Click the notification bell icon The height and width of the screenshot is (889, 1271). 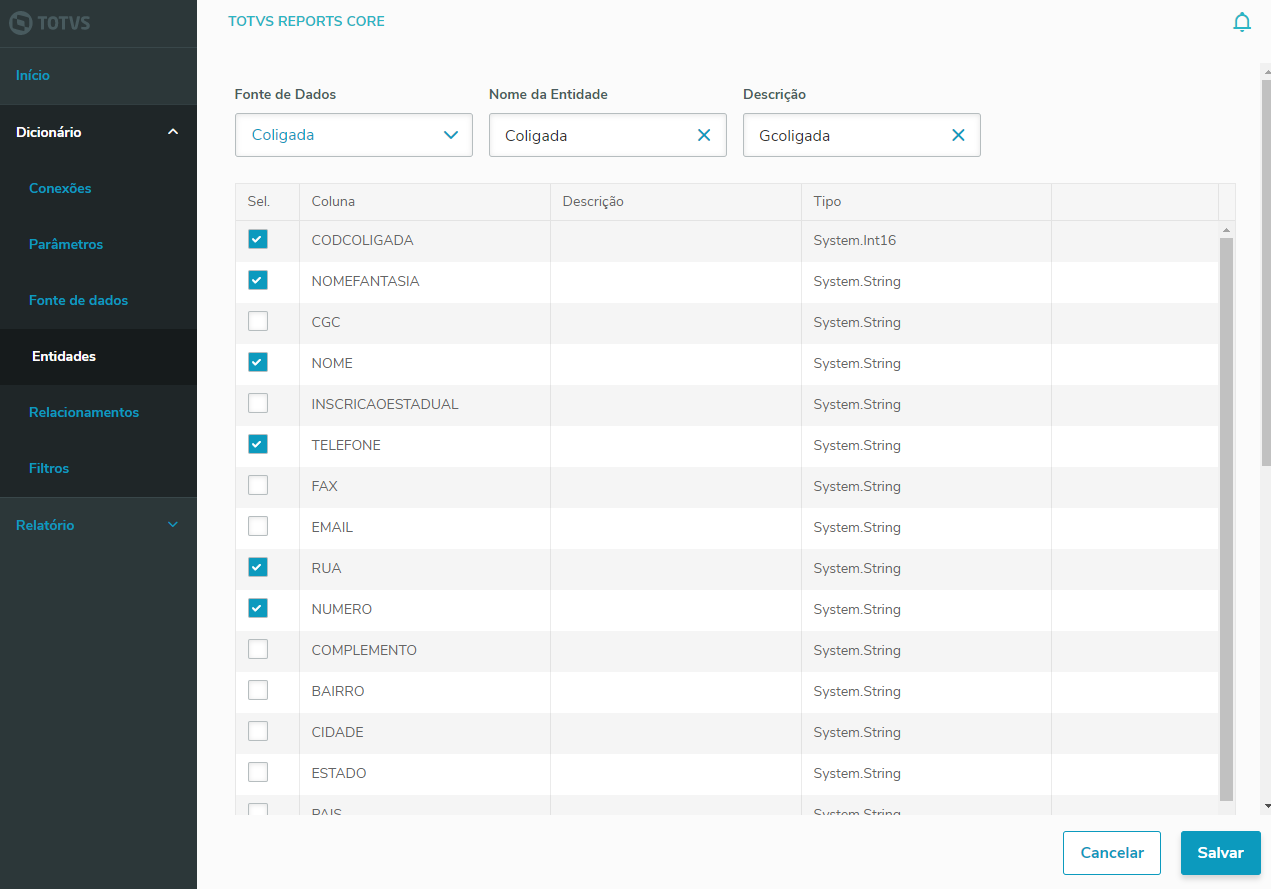tap(1242, 22)
